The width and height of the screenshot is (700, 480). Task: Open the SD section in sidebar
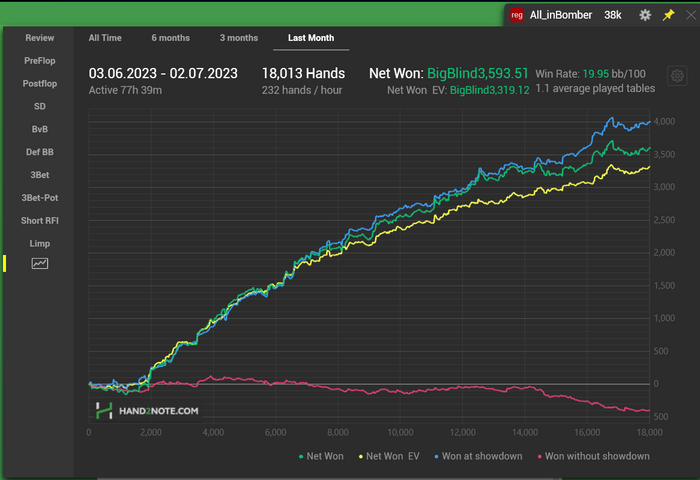[40, 106]
